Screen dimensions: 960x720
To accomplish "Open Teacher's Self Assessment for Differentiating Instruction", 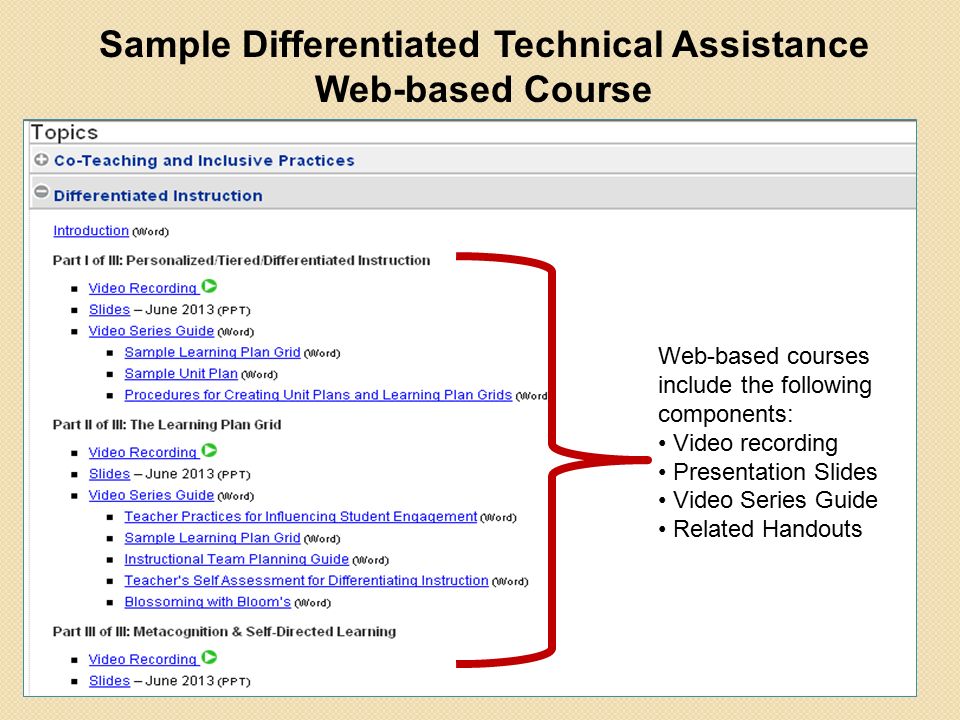I will (307, 581).
